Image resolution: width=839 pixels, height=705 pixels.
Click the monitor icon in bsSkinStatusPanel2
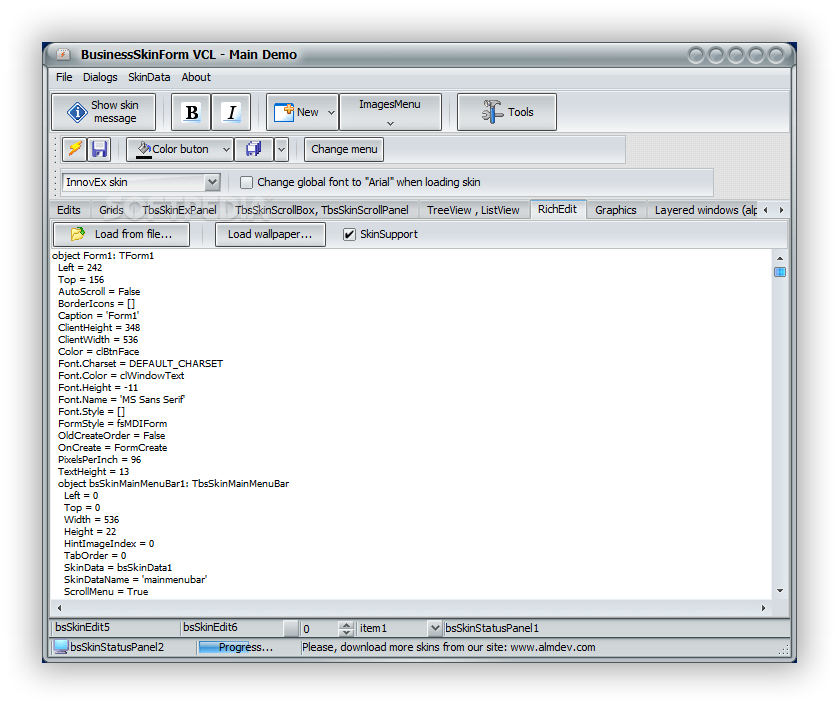(x=61, y=647)
